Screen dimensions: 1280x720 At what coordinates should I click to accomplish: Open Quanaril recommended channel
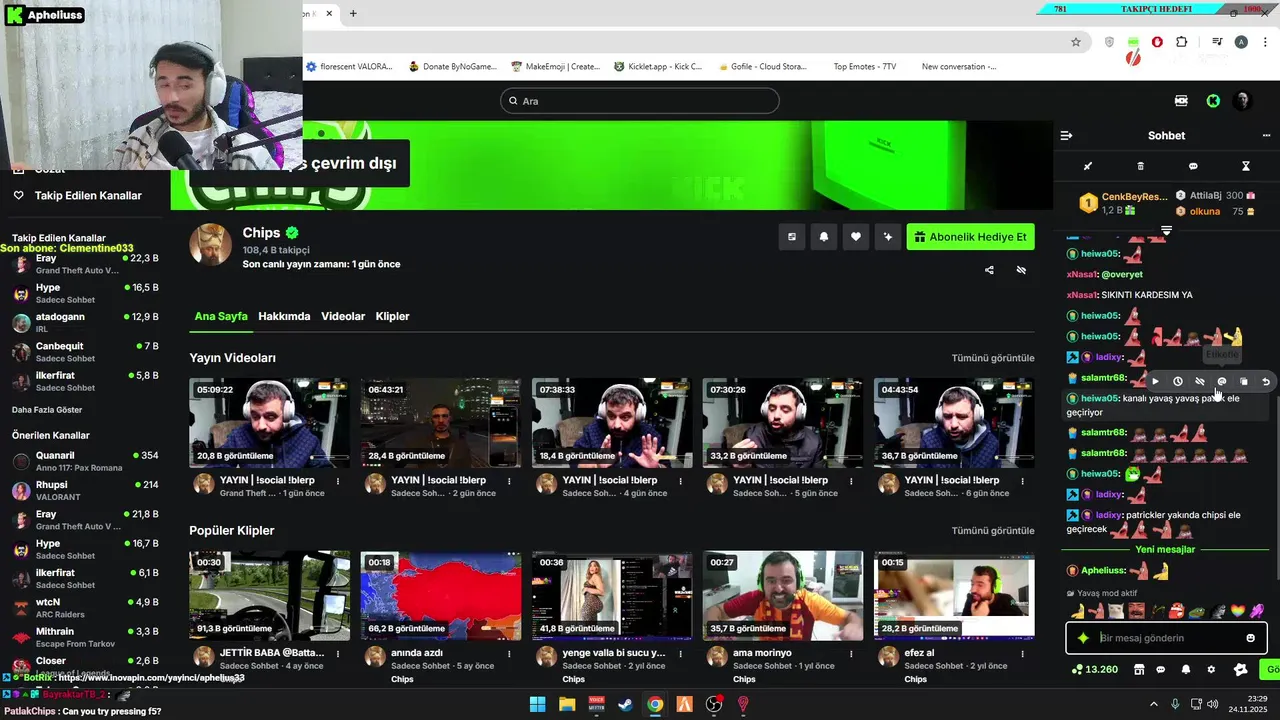pyautogui.click(x=85, y=461)
